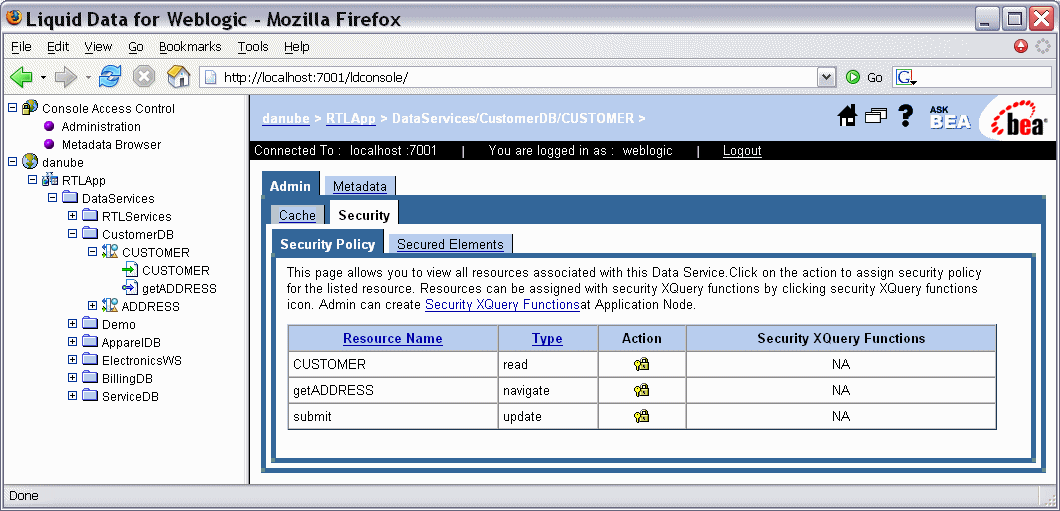This screenshot has height=511, width=1060.
Task: Expand the ADDRESS data service node
Action: coord(93,307)
